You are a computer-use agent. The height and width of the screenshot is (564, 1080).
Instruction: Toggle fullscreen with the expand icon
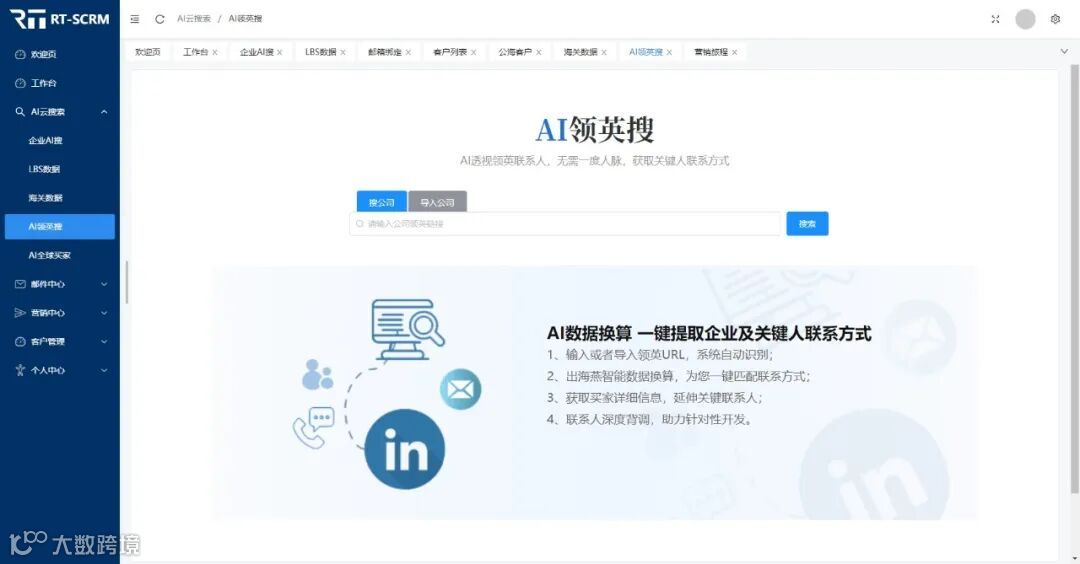(995, 19)
